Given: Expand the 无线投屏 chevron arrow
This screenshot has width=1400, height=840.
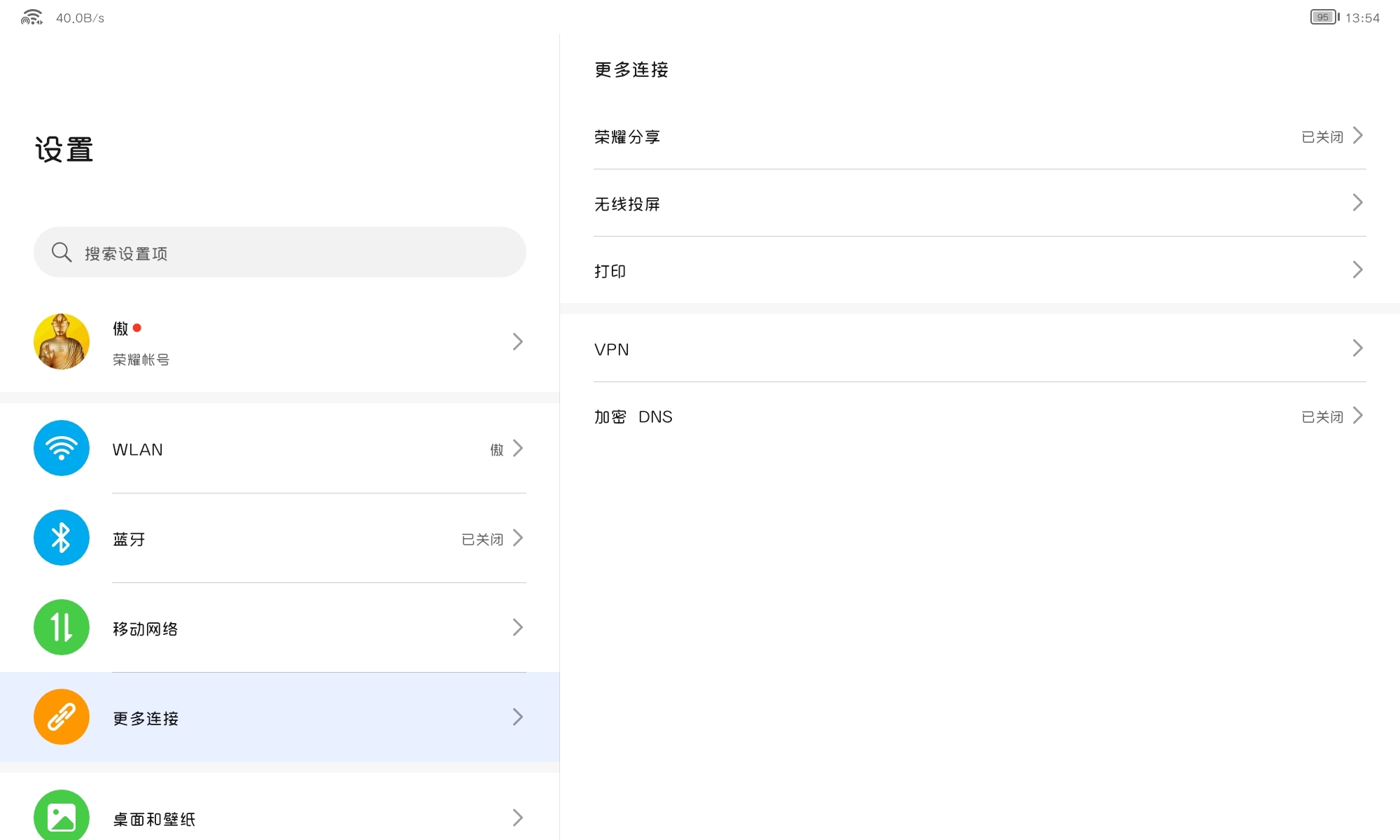Looking at the screenshot, I should pyautogui.click(x=1357, y=203).
